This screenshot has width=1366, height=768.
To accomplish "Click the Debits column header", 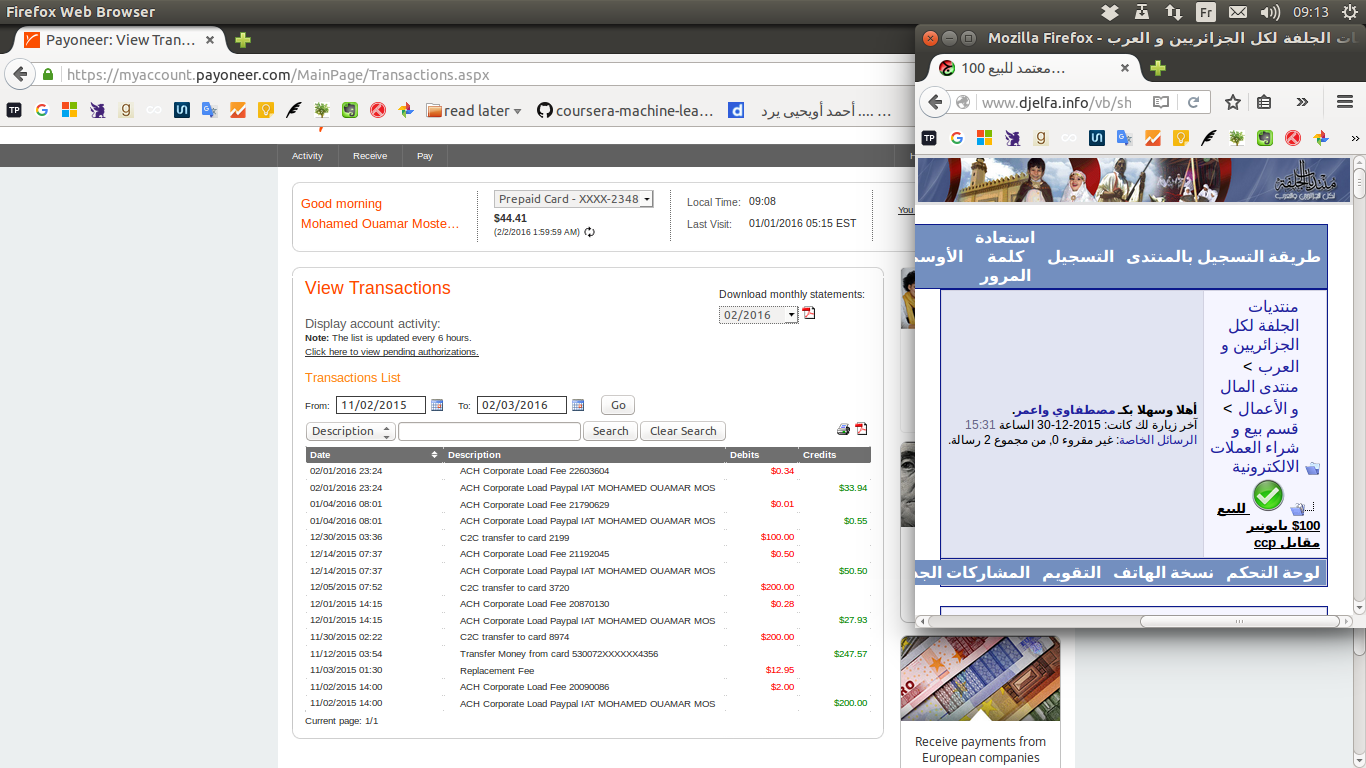I will click(x=762, y=455).
